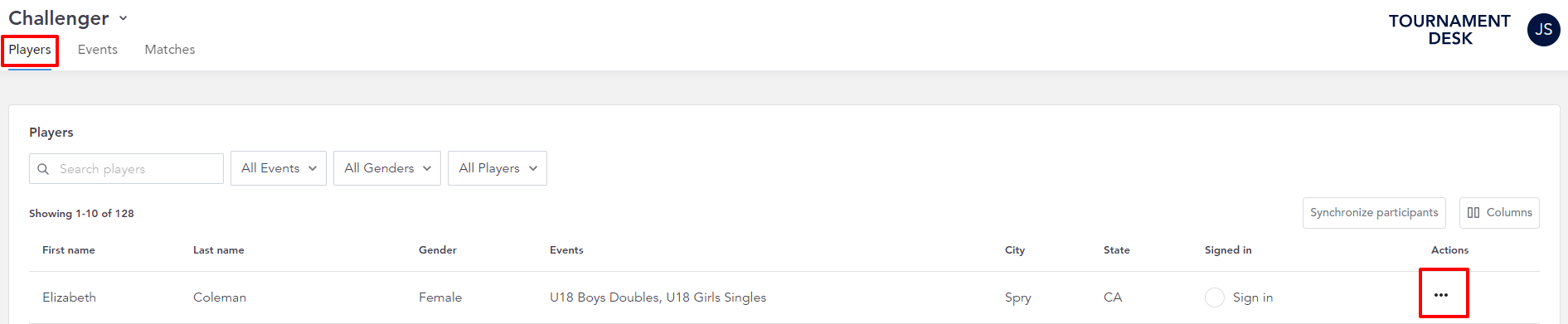
Task: Click the Columns button
Action: click(x=1499, y=213)
